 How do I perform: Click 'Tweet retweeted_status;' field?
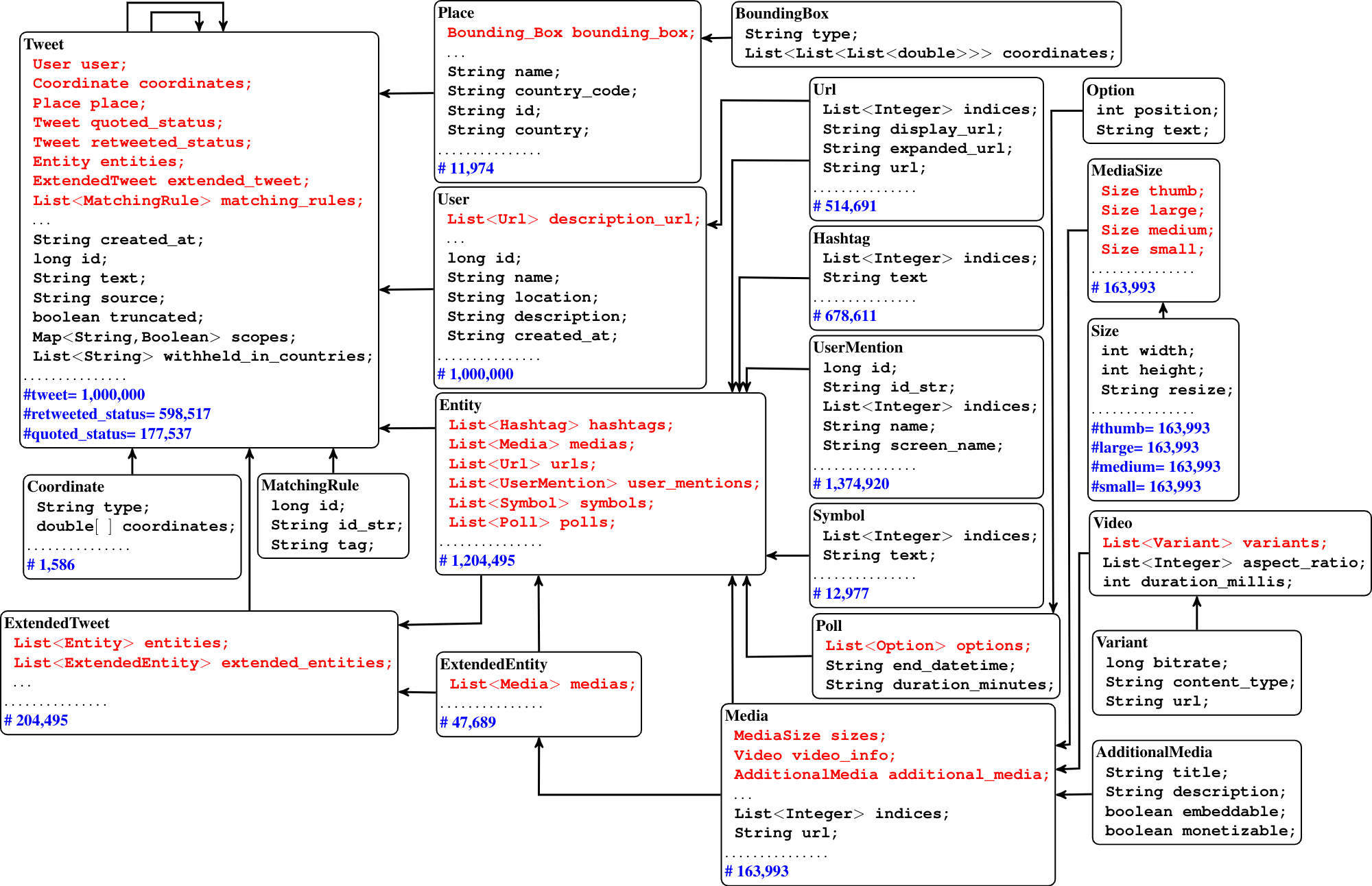tap(142, 143)
